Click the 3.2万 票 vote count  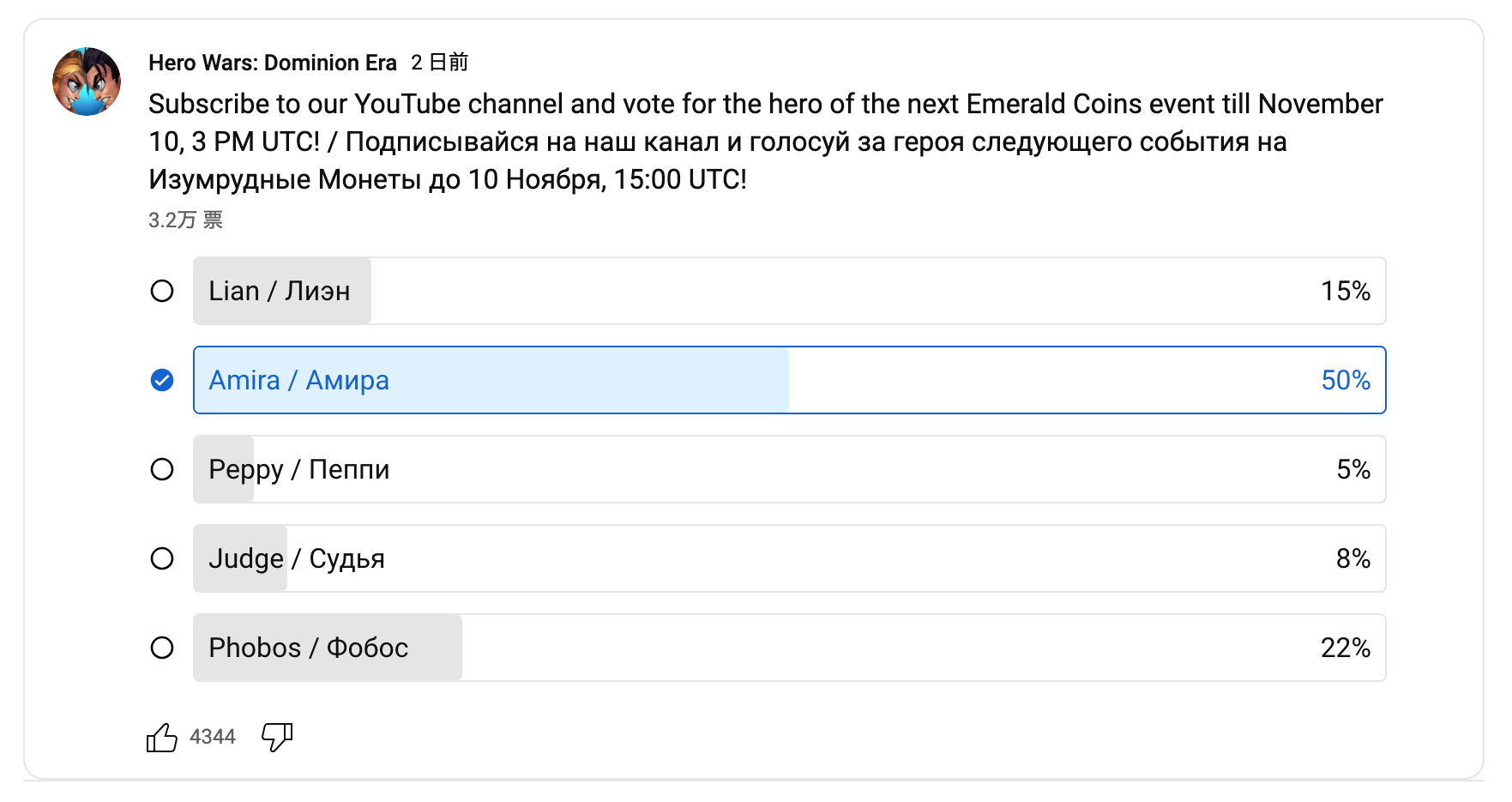click(x=185, y=220)
